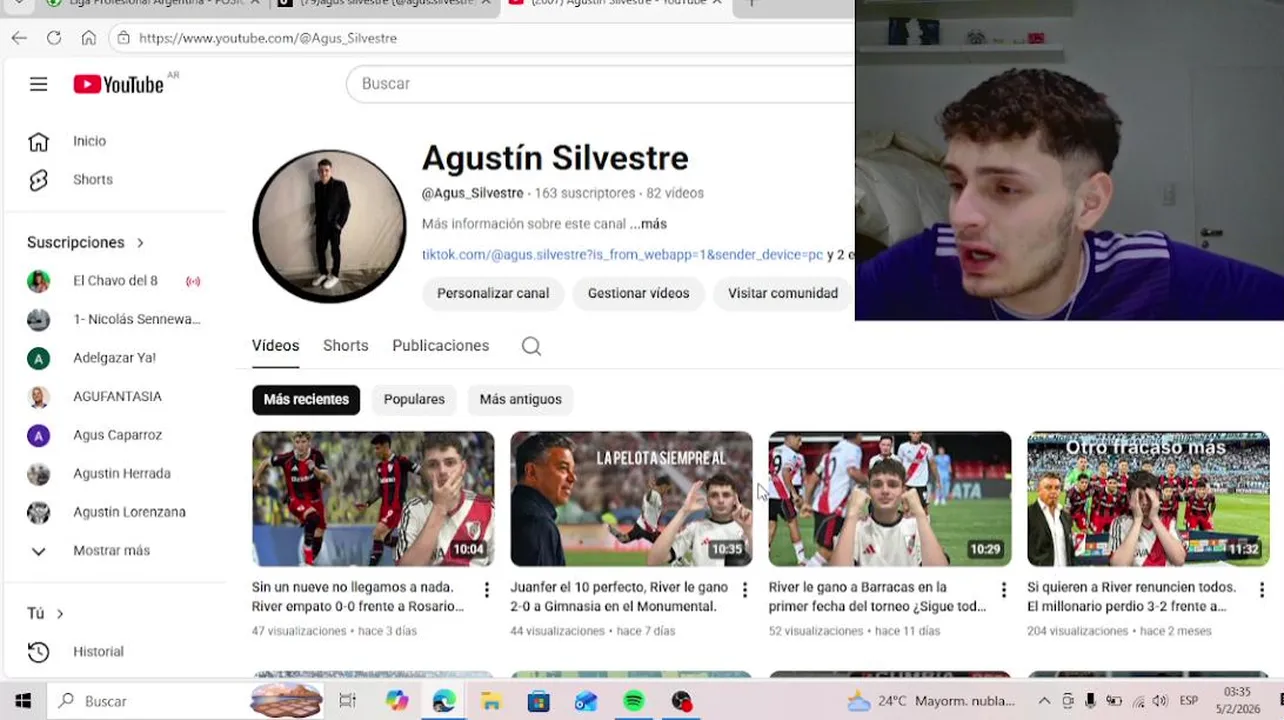1284x720 pixels.
Task: Open Microsoft Store from the taskbar
Action: (x=539, y=701)
